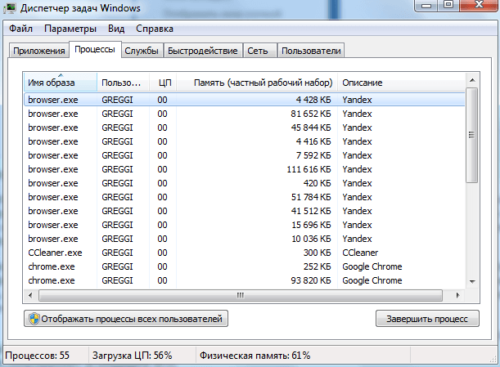Click the vertical scrollbar thumb
The height and width of the screenshot is (367, 500).
(x=472, y=135)
